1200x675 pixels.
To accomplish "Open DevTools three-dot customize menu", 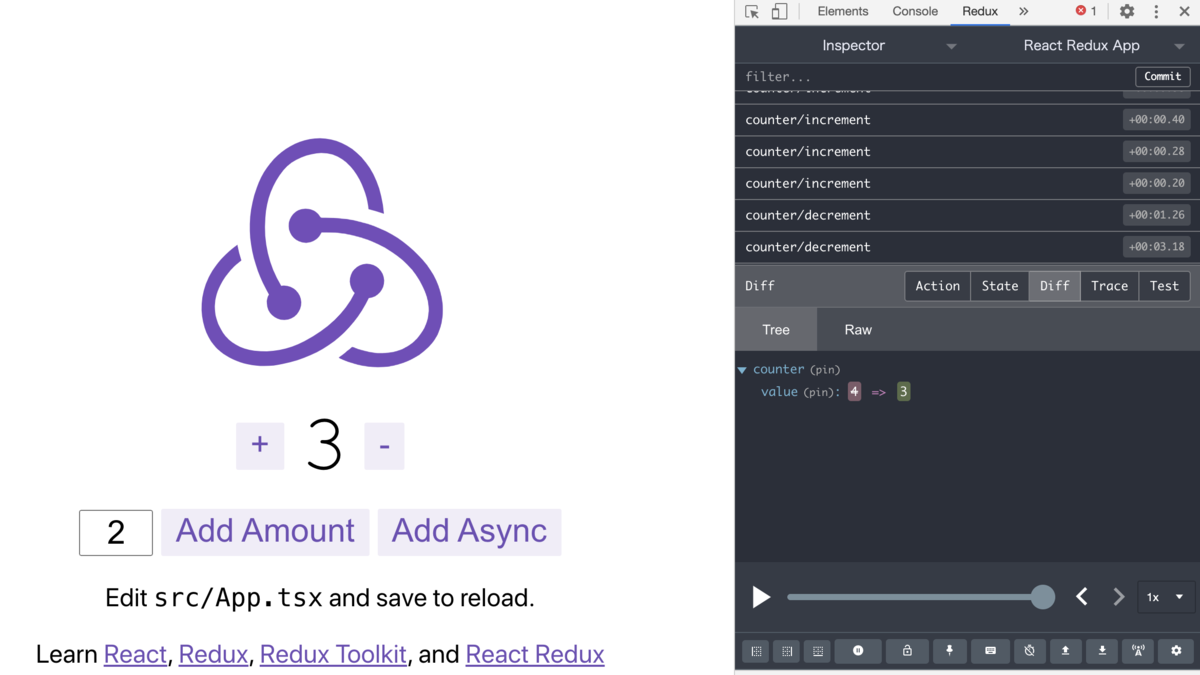I will (1156, 12).
